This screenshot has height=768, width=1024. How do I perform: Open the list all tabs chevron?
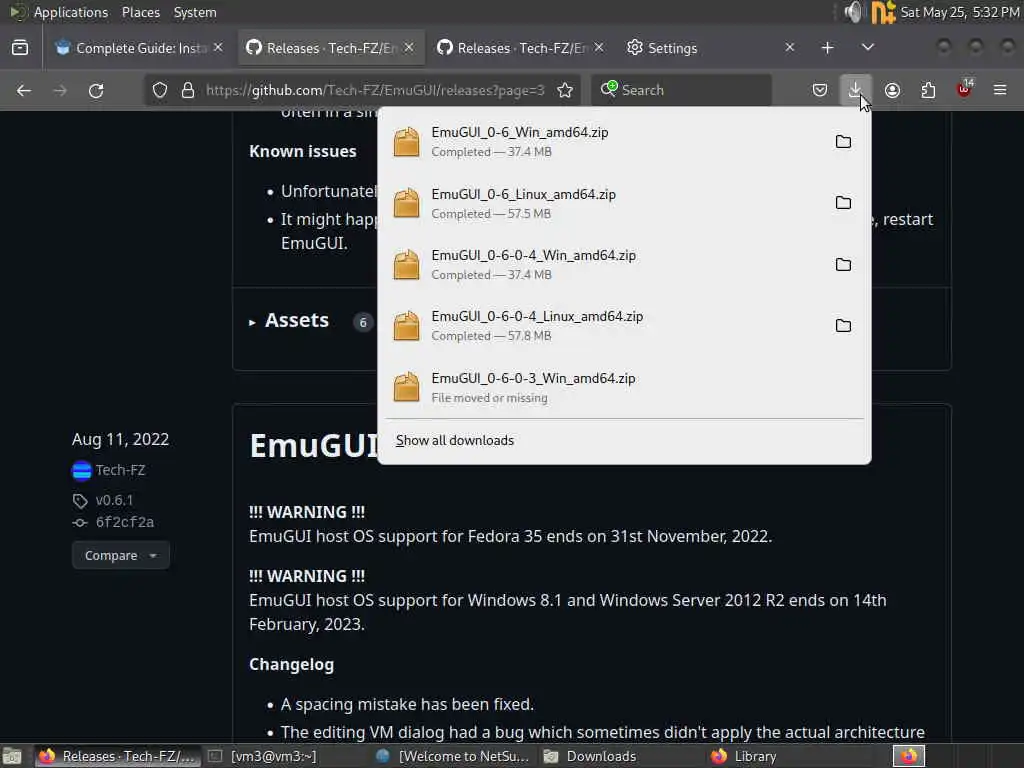867,48
